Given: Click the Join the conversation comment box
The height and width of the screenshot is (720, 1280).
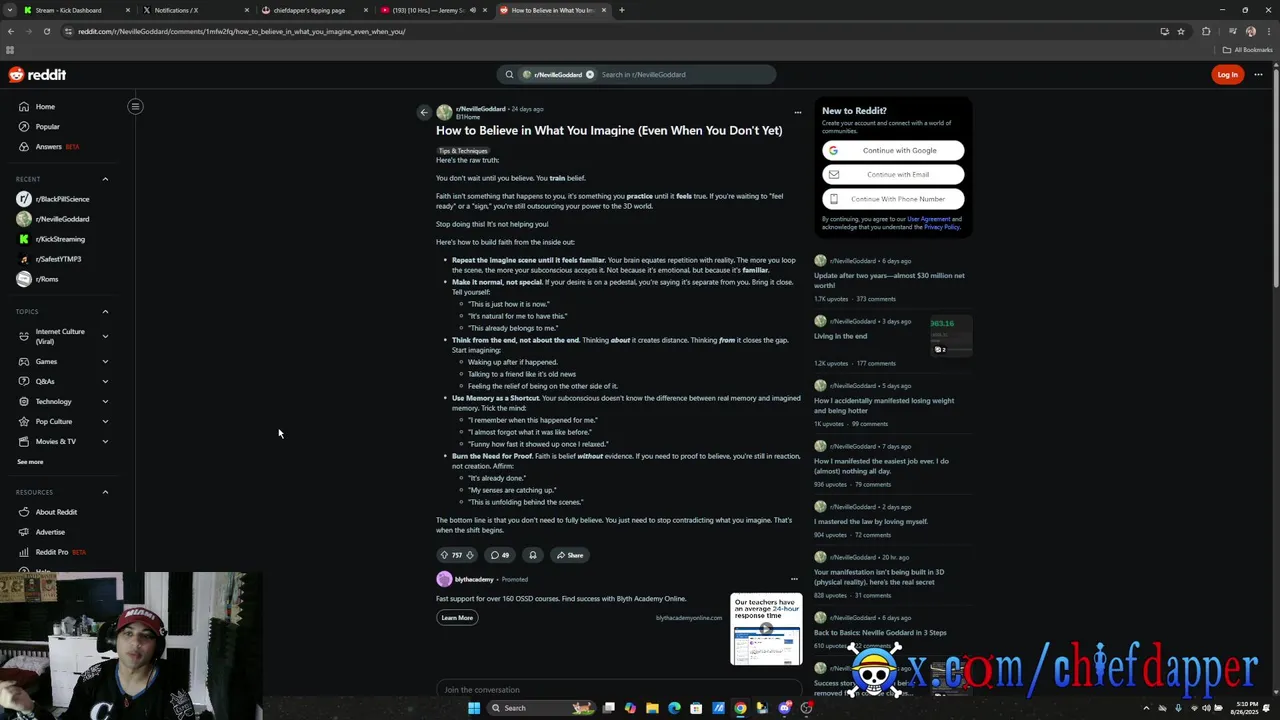Looking at the screenshot, I should (x=618, y=689).
